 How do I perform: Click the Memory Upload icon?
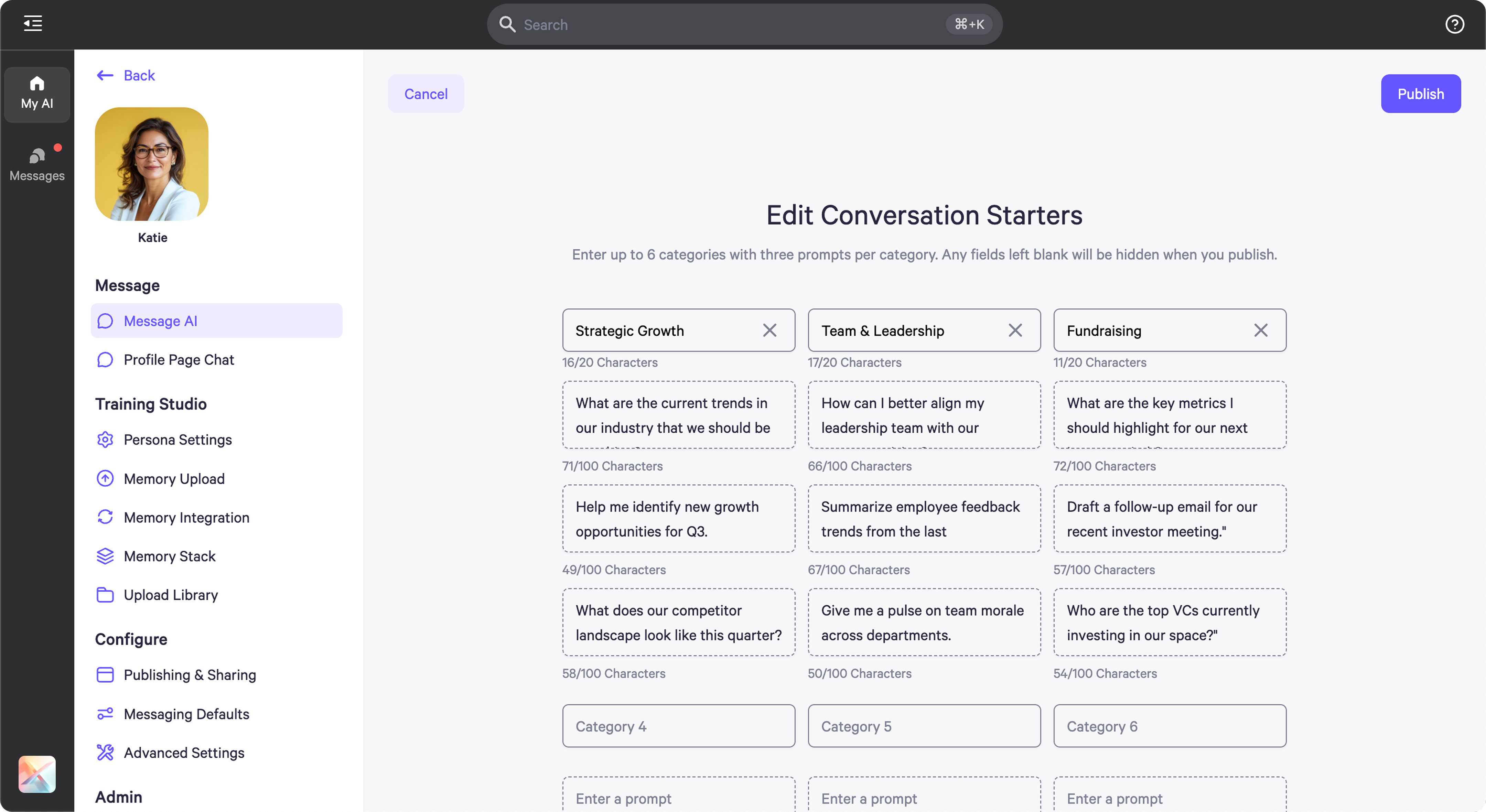(x=105, y=478)
